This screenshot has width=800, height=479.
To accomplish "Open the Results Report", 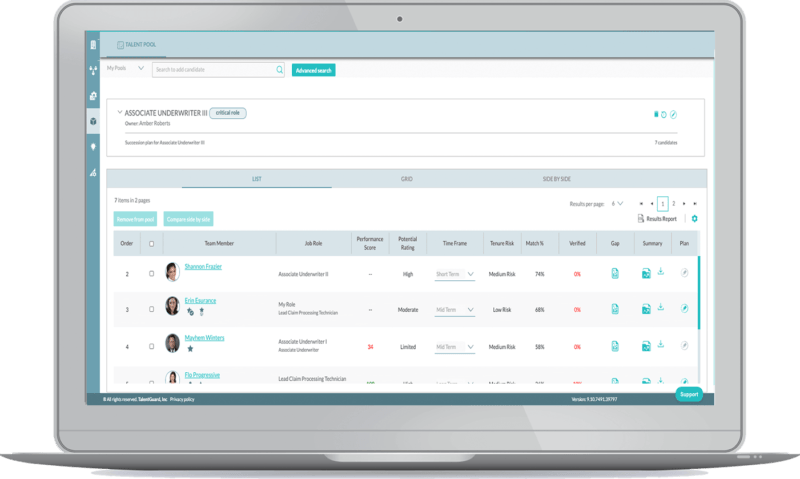I will pos(657,219).
